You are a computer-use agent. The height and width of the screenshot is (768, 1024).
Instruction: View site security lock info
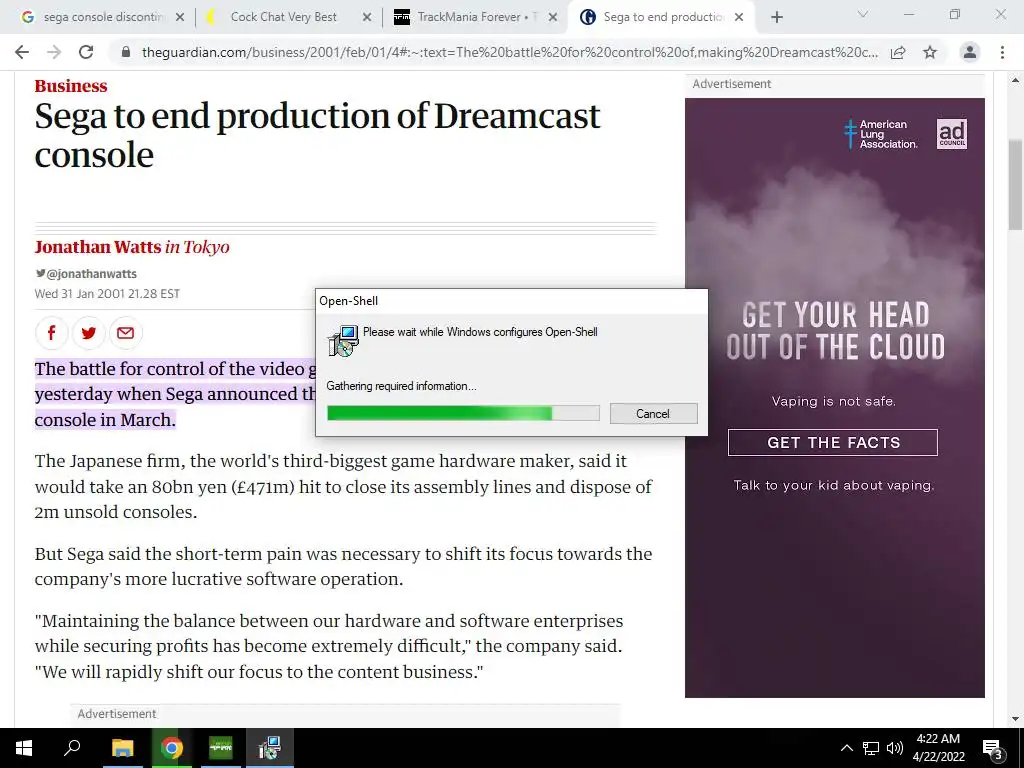126,52
